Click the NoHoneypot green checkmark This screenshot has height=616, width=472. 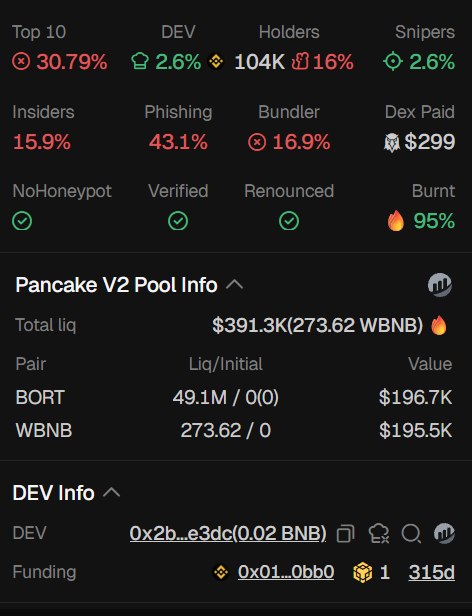tap(22, 221)
